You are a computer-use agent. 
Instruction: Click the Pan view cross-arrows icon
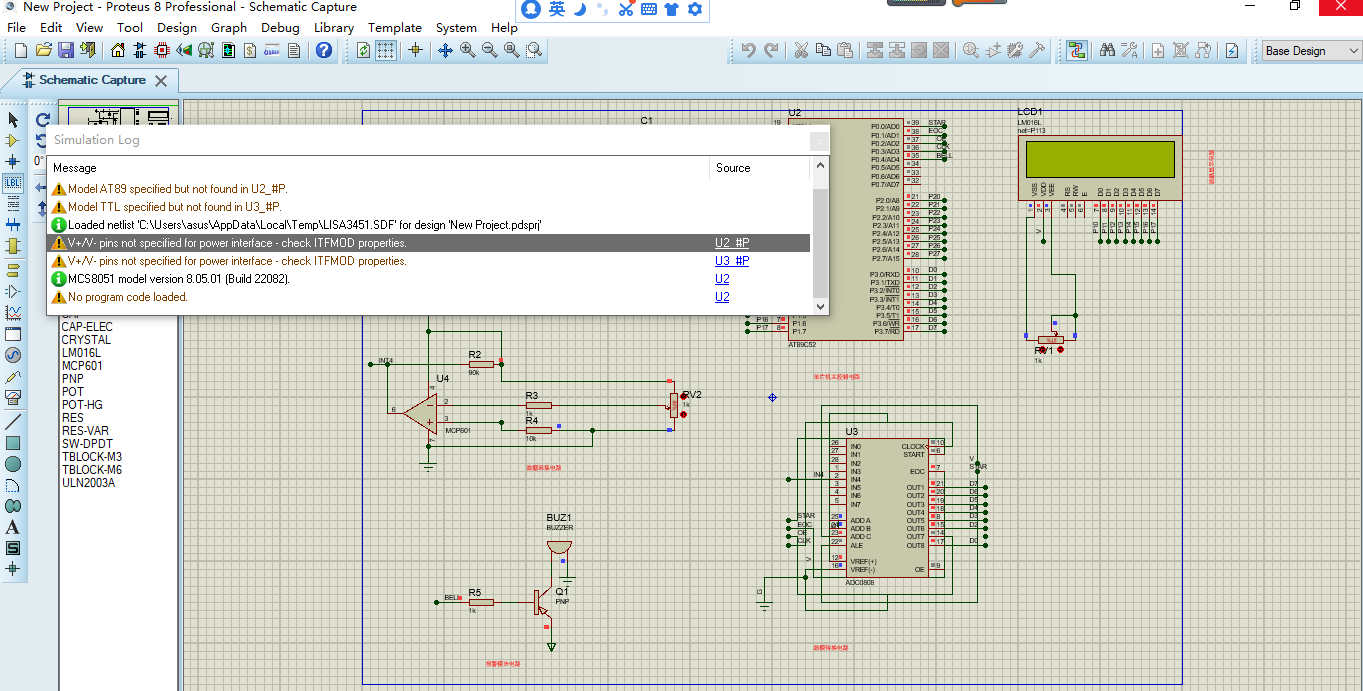pyautogui.click(x=445, y=50)
